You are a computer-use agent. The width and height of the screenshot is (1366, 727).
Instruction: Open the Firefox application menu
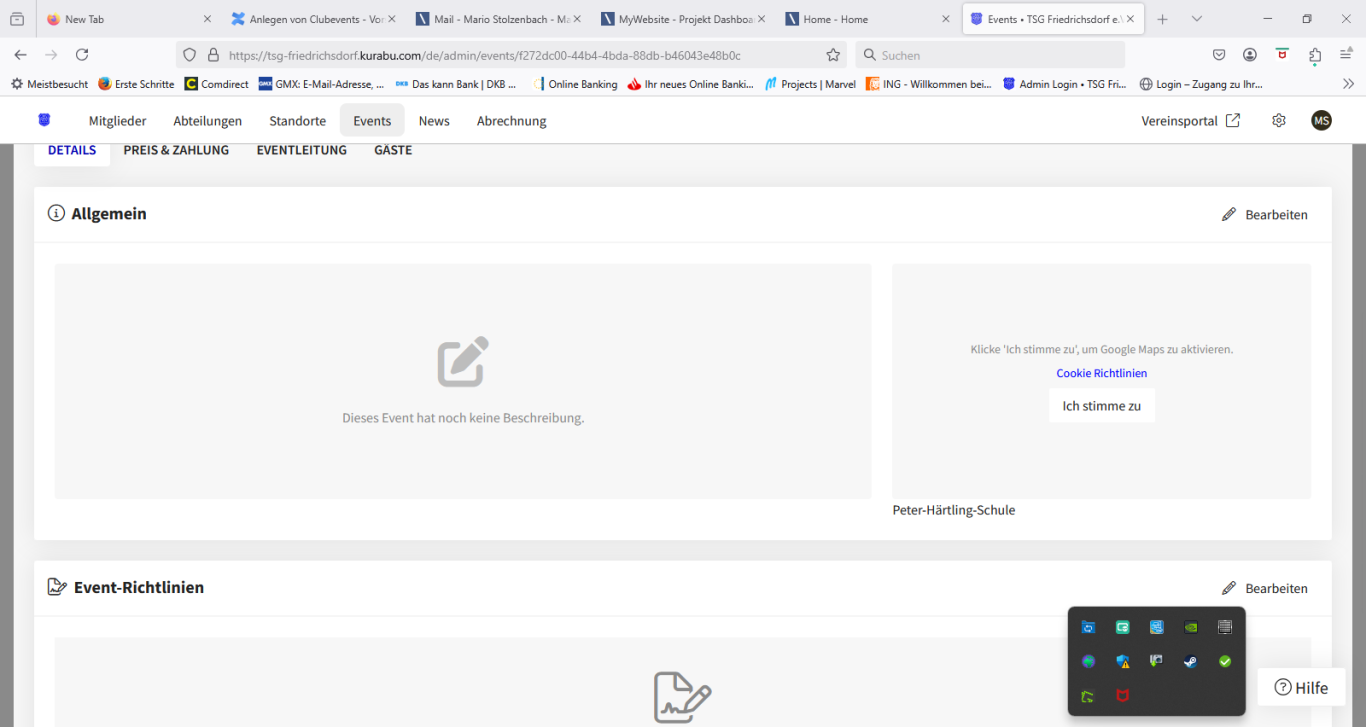point(1346,55)
